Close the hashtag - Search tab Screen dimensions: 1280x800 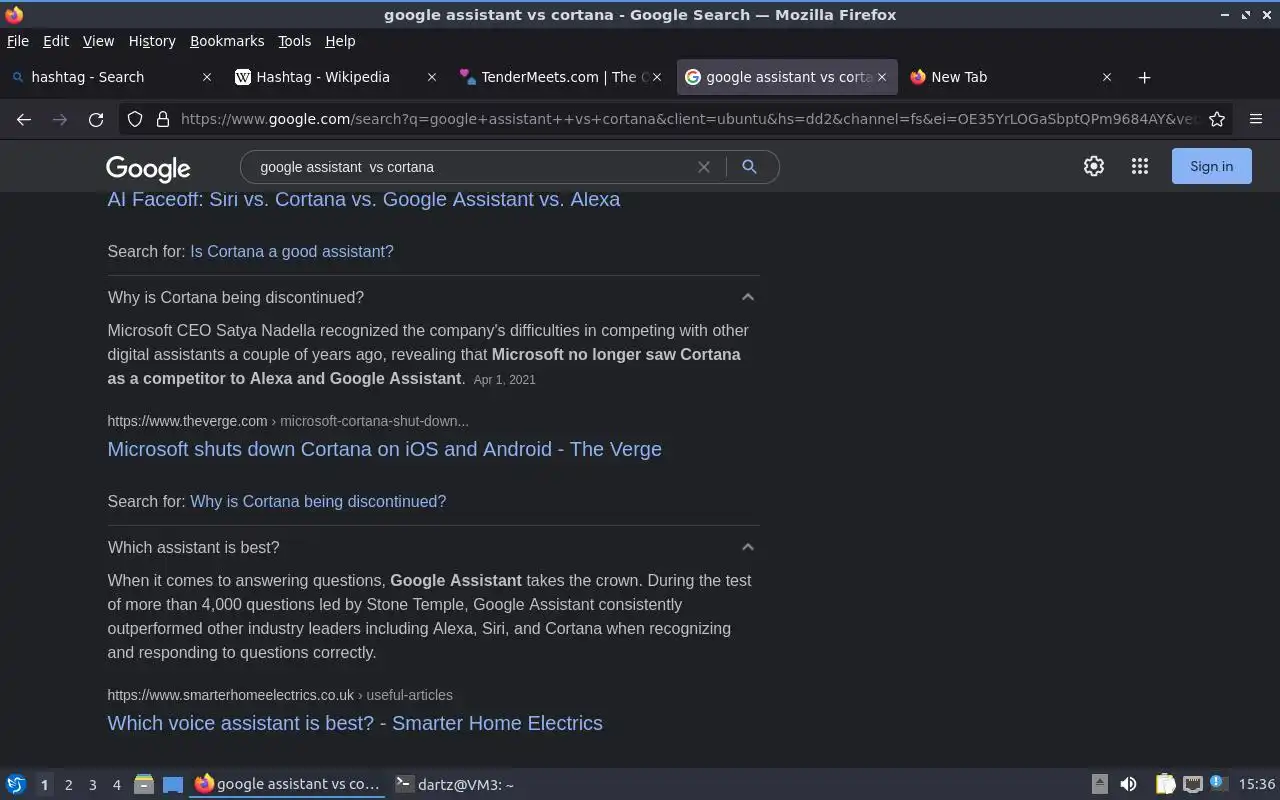pyautogui.click(x=207, y=77)
